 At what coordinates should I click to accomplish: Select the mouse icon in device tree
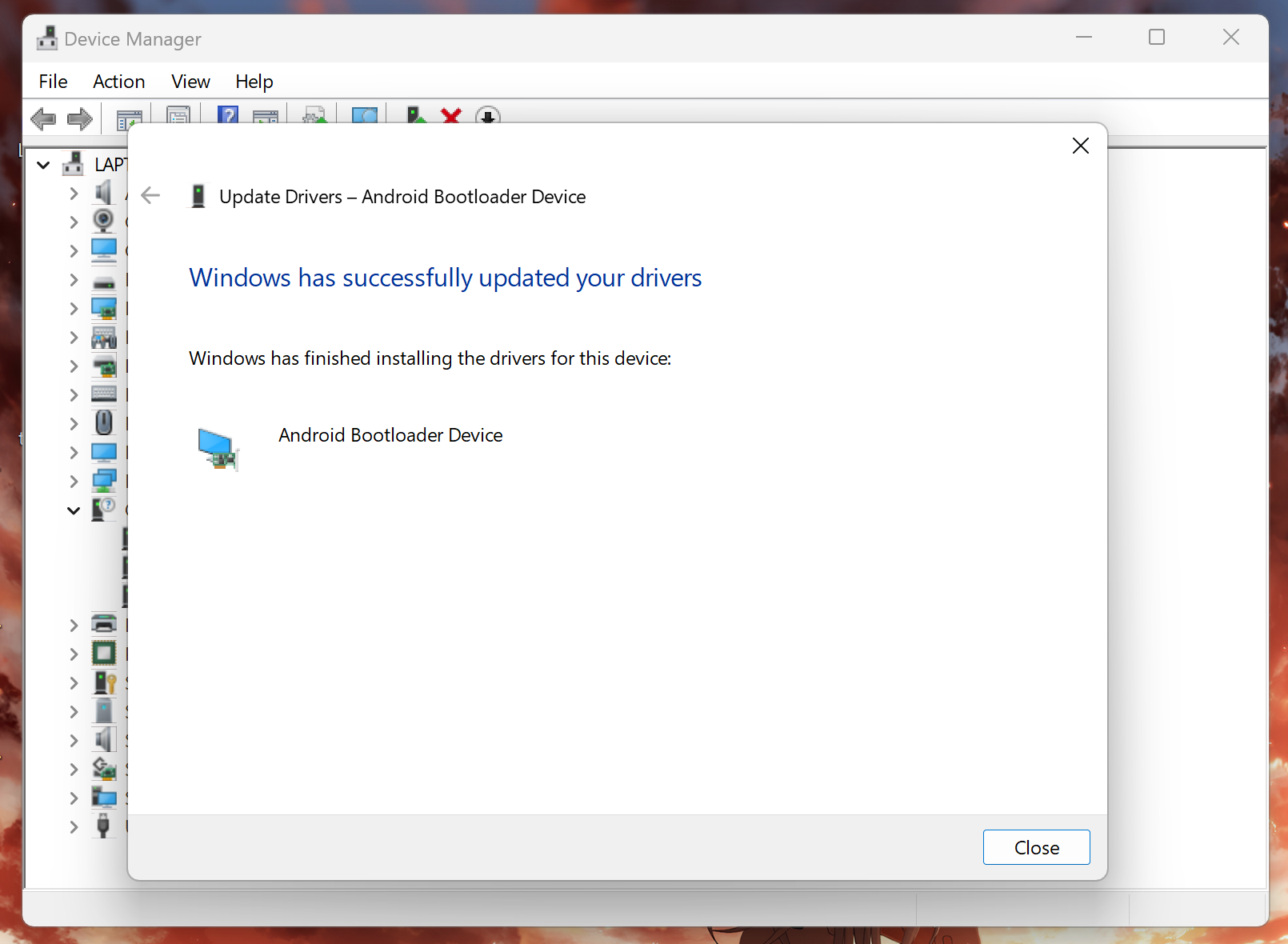104,422
